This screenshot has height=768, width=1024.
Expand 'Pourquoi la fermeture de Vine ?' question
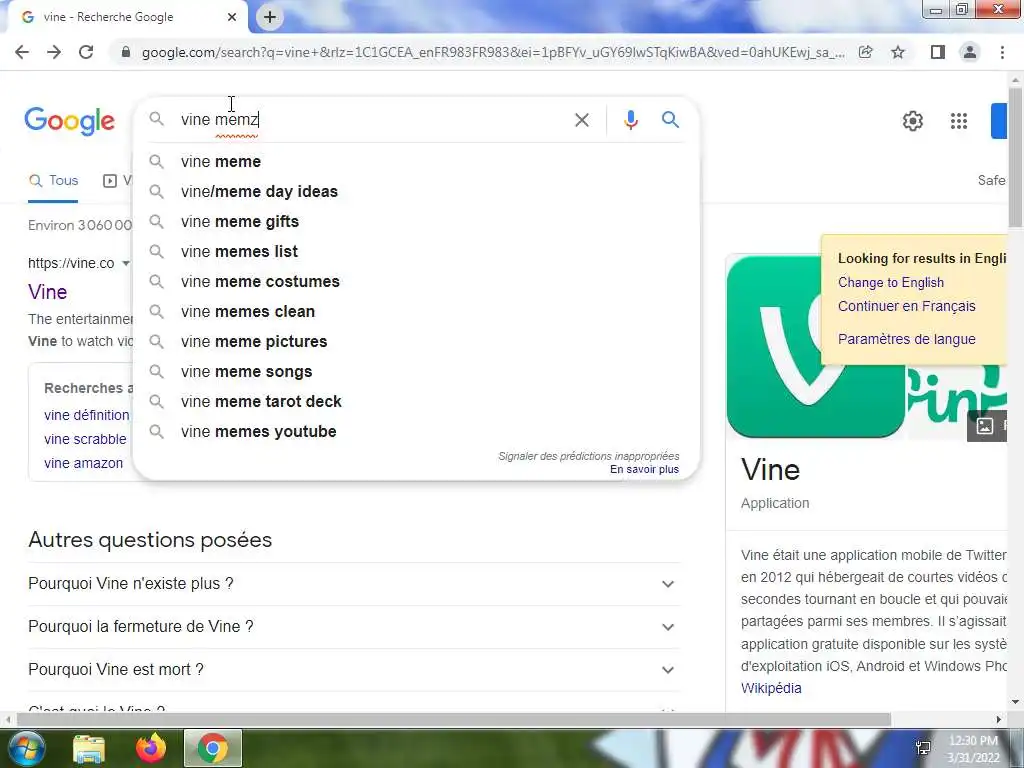[354, 627]
